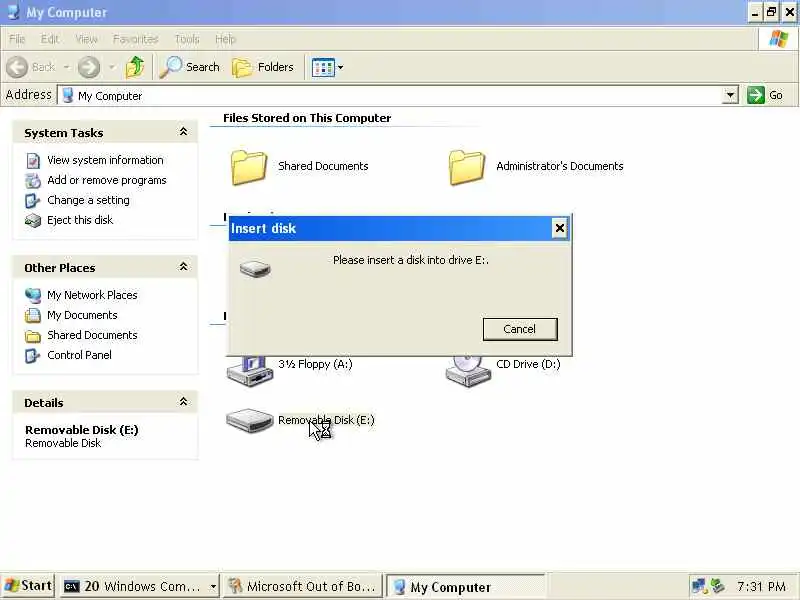This screenshot has width=800, height=600.
Task: Select the Shared Documents folder icon in main pane
Action: 248,166
